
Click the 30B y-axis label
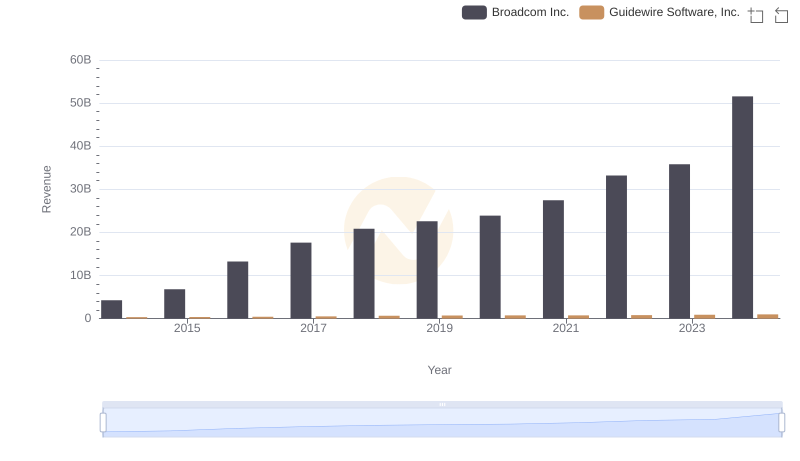pos(81,189)
